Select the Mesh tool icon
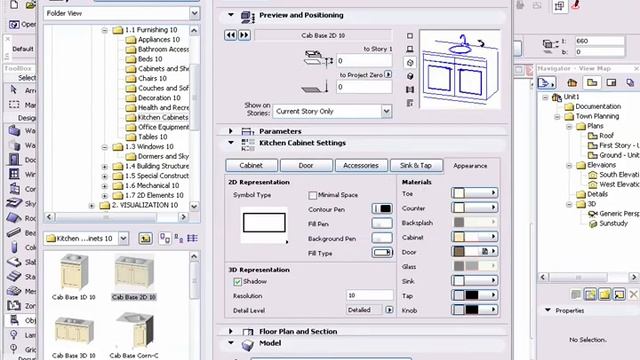This screenshot has height=360, width=640. (14, 291)
